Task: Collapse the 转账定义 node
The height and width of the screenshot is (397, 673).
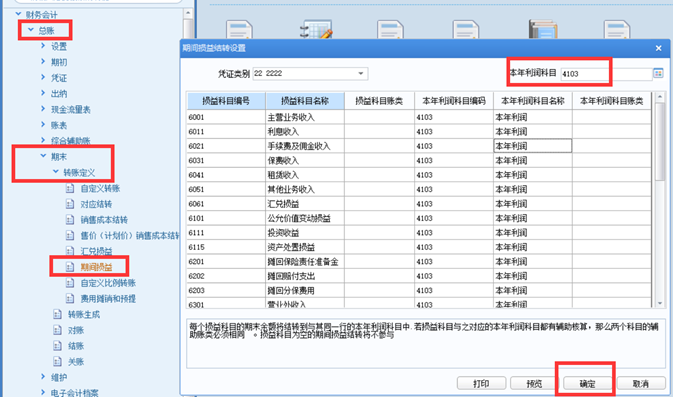Action: 56,172
